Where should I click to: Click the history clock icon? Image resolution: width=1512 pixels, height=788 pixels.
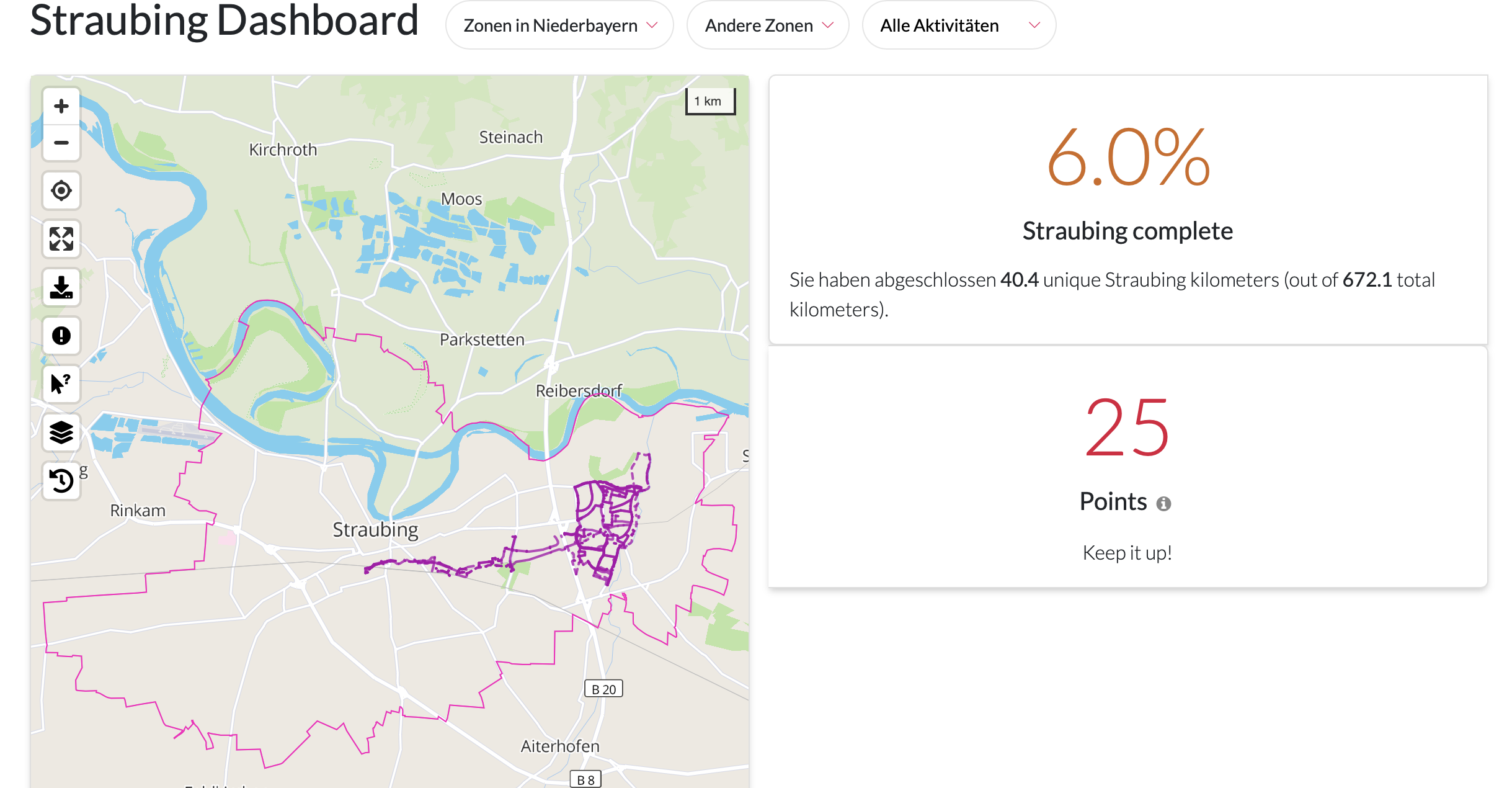tap(61, 481)
